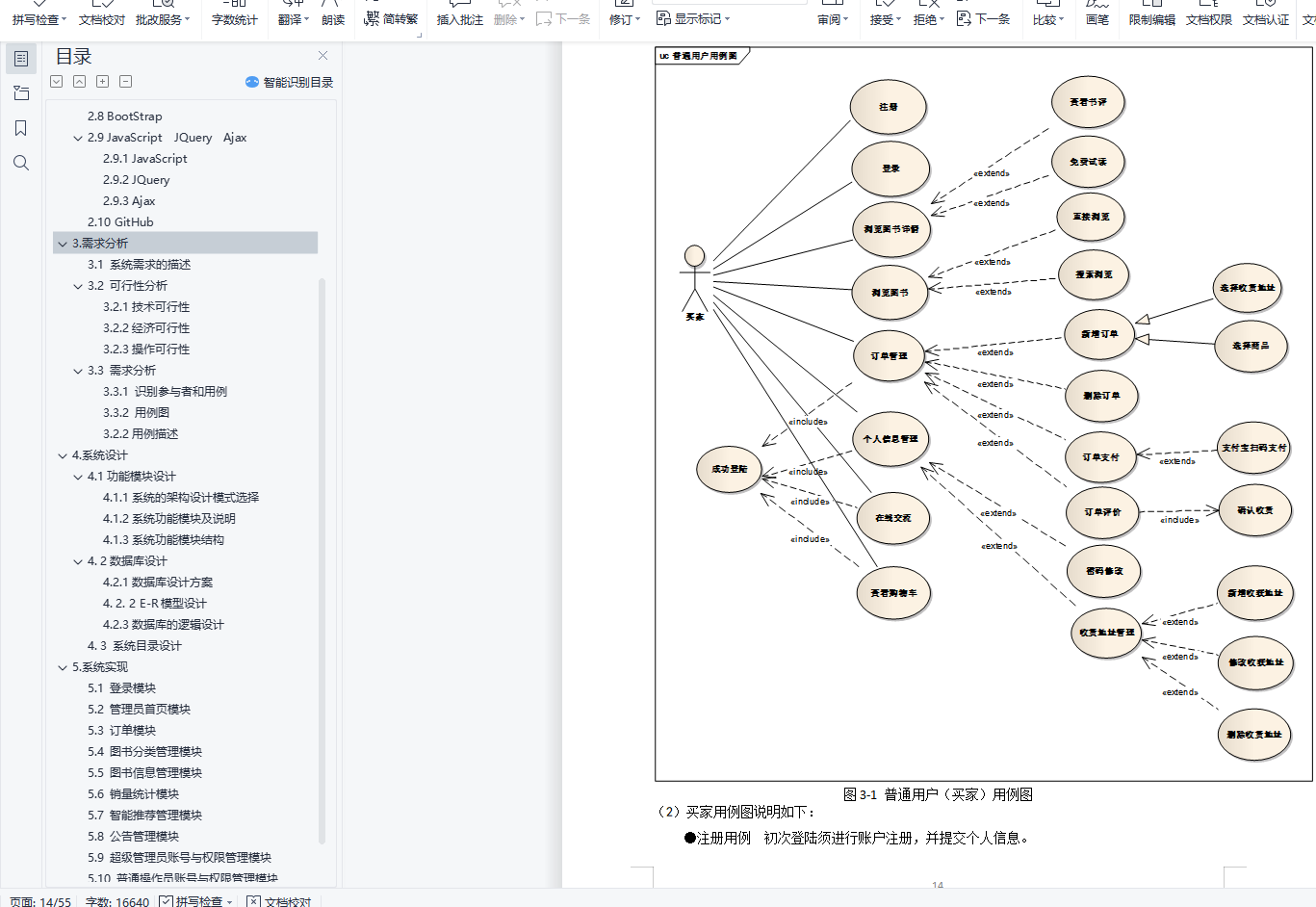Click the 字数统计 ribbon button
Viewport: 1316px width, 907px height.
pyautogui.click(x=235, y=19)
